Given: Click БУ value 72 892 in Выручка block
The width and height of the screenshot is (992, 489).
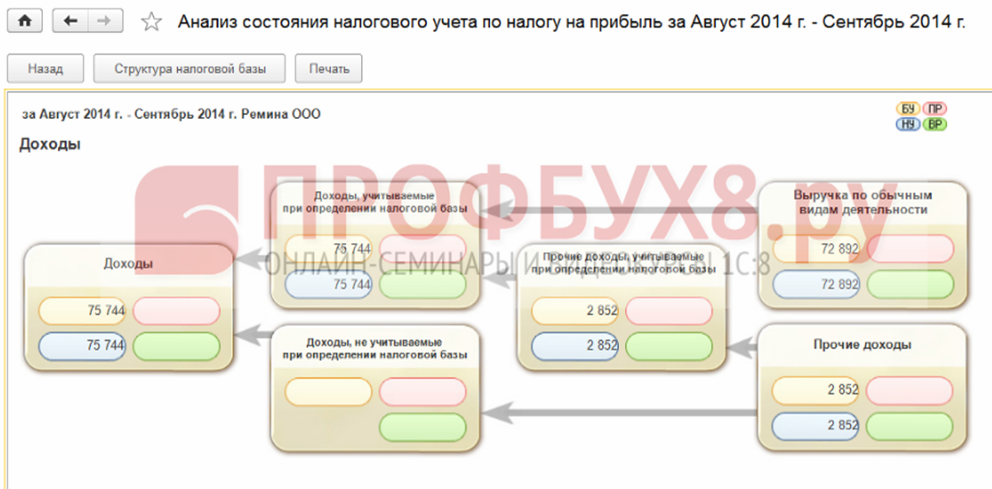Looking at the screenshot, I should [x=818, y=249].
